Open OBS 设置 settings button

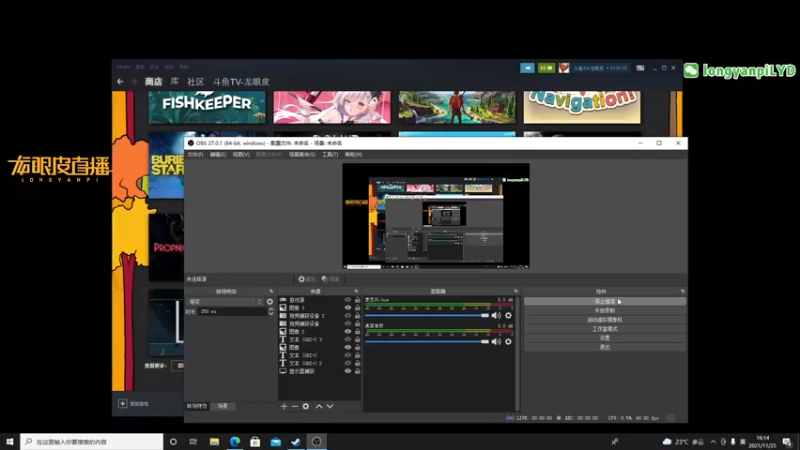605,338
